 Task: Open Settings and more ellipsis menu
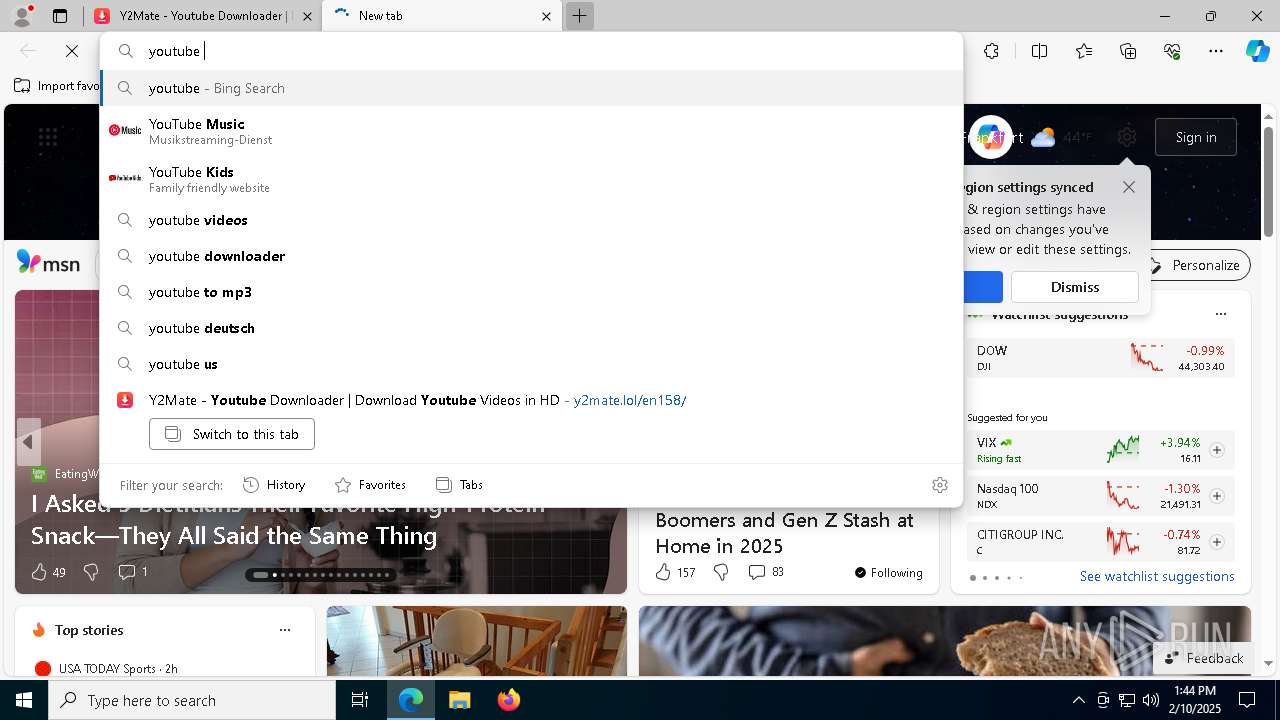pos(1216,51)
